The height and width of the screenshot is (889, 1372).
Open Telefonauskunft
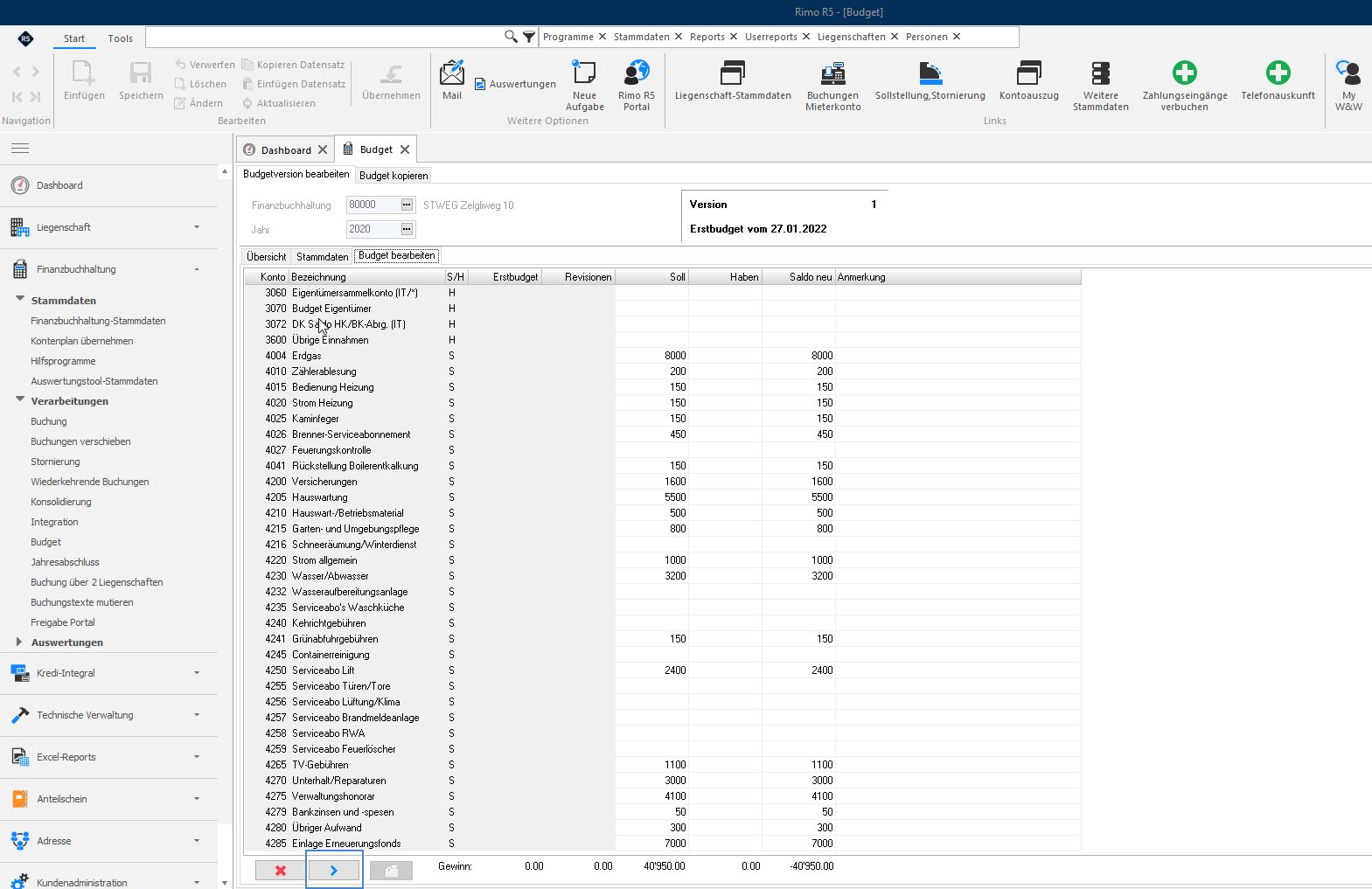pyautogui.click(x=1278, y=80)
